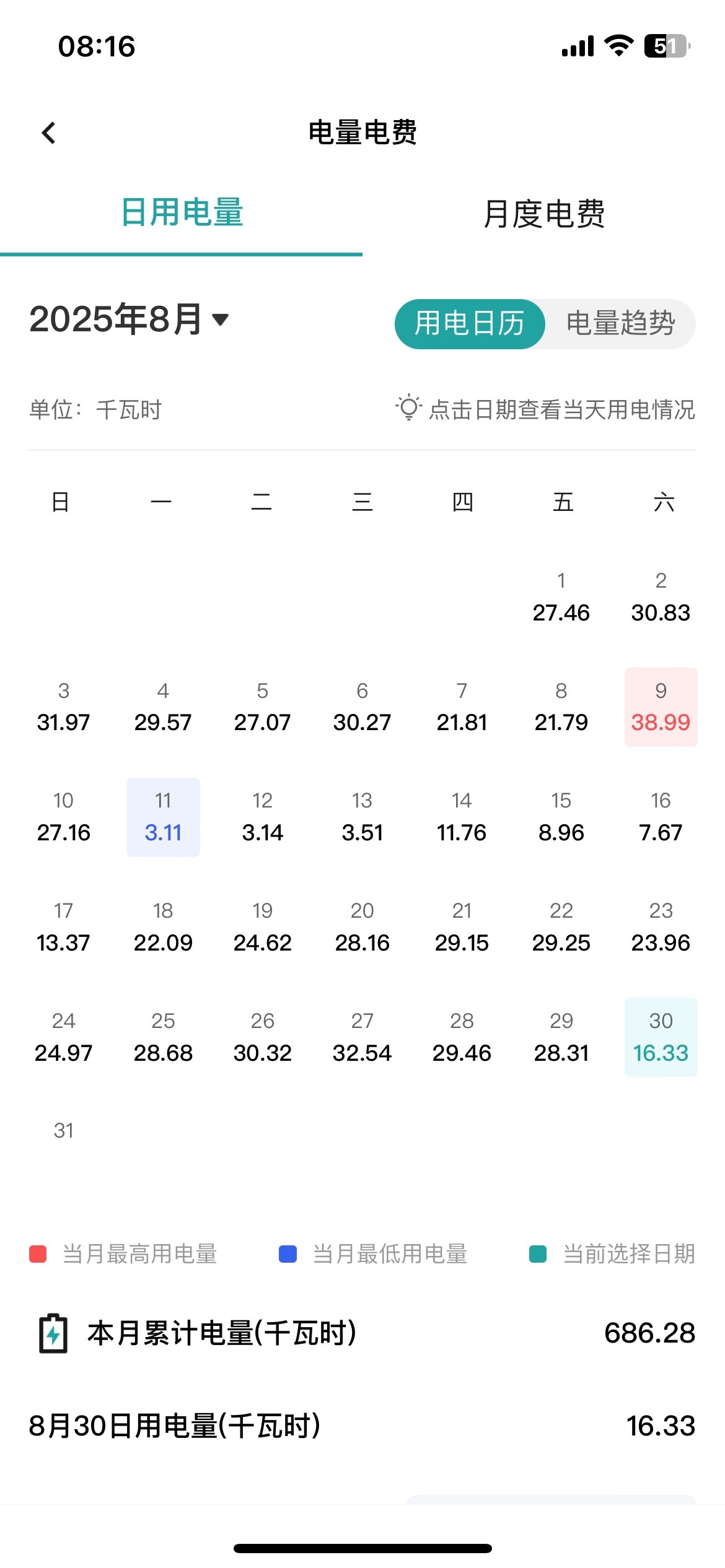Tap the teal selected-date legend square
This screenshot has height=1568, width=725.
[538, 1254]
